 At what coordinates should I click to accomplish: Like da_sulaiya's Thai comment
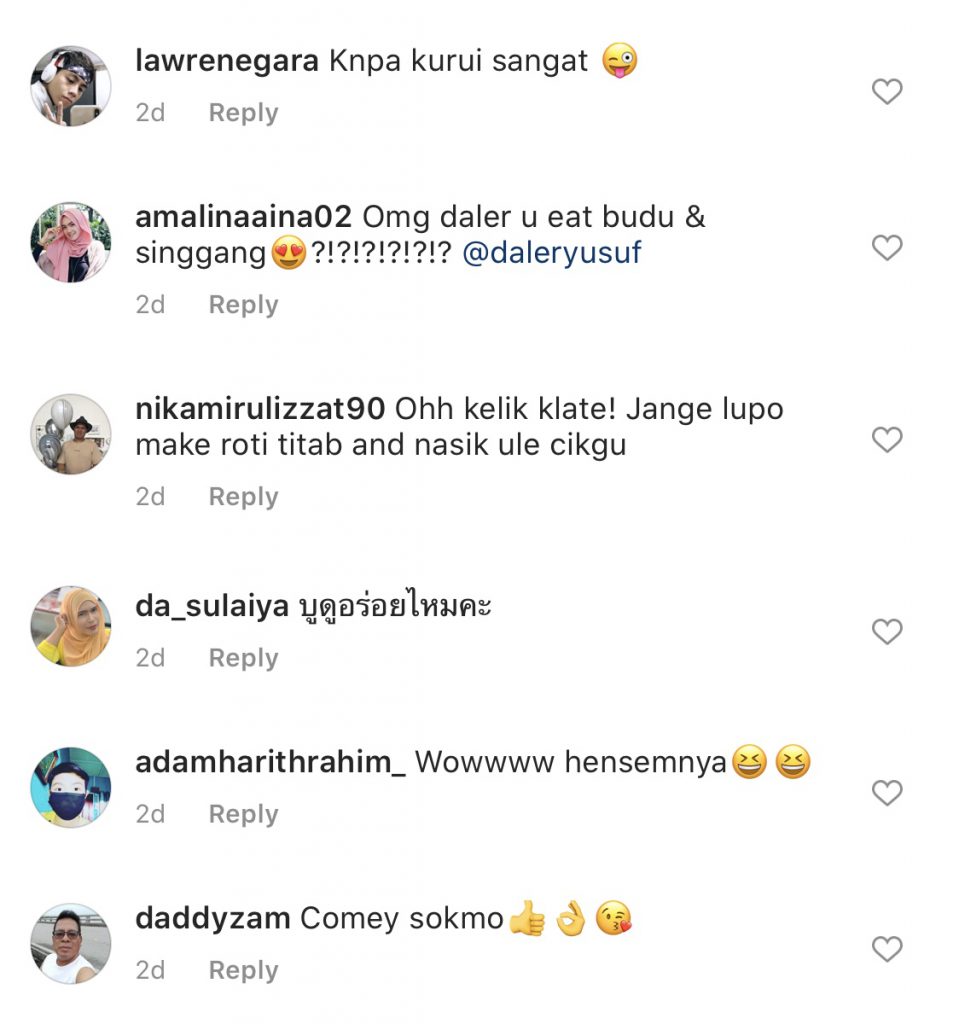(x=886, y=632)
